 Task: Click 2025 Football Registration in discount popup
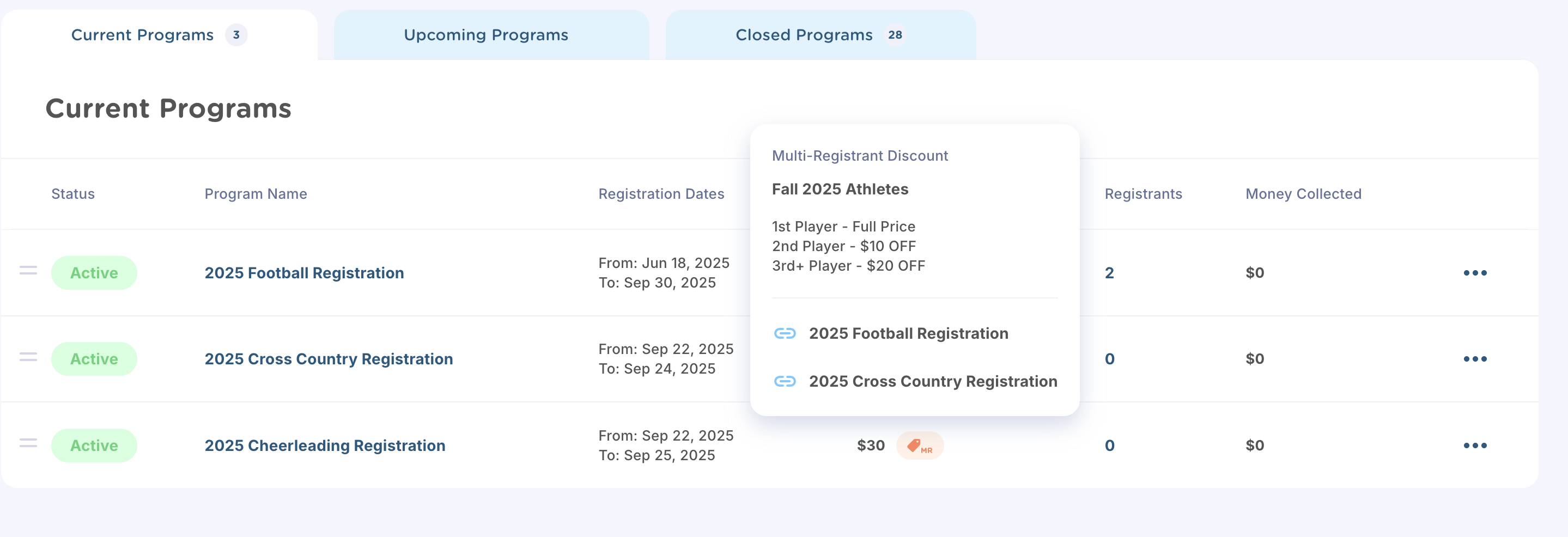908,333
